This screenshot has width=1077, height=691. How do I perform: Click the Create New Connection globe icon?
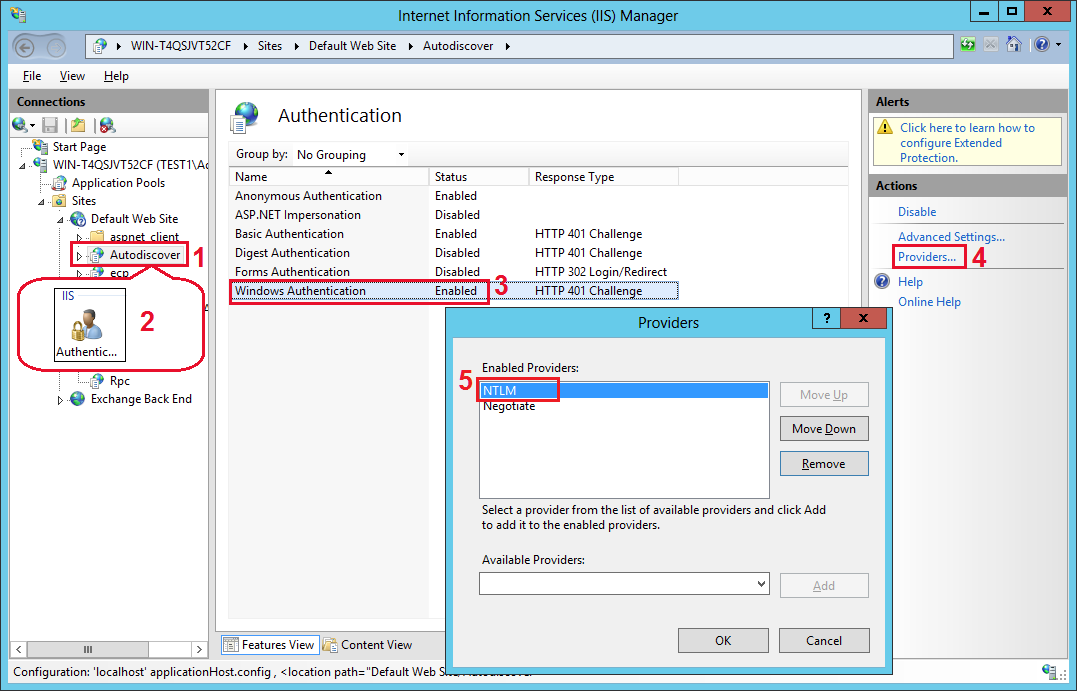coord(20,125)
